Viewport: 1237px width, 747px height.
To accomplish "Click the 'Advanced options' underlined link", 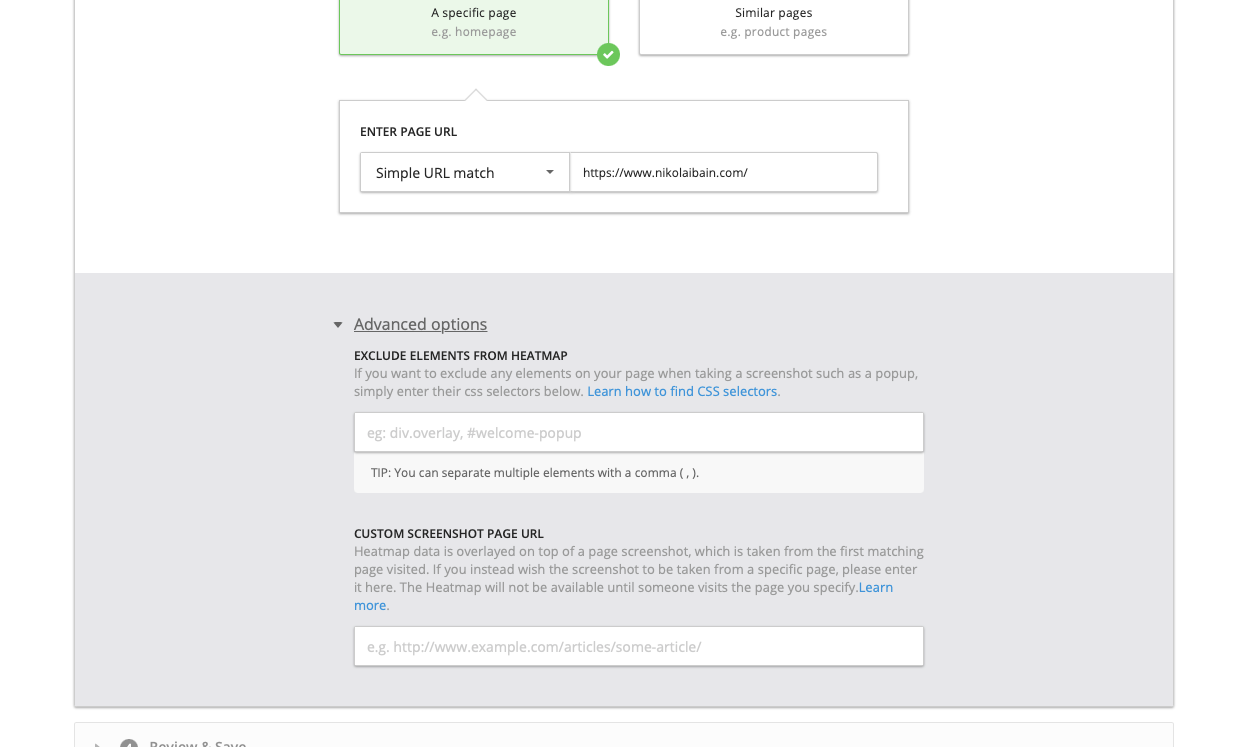I will [x=420, y=325].
